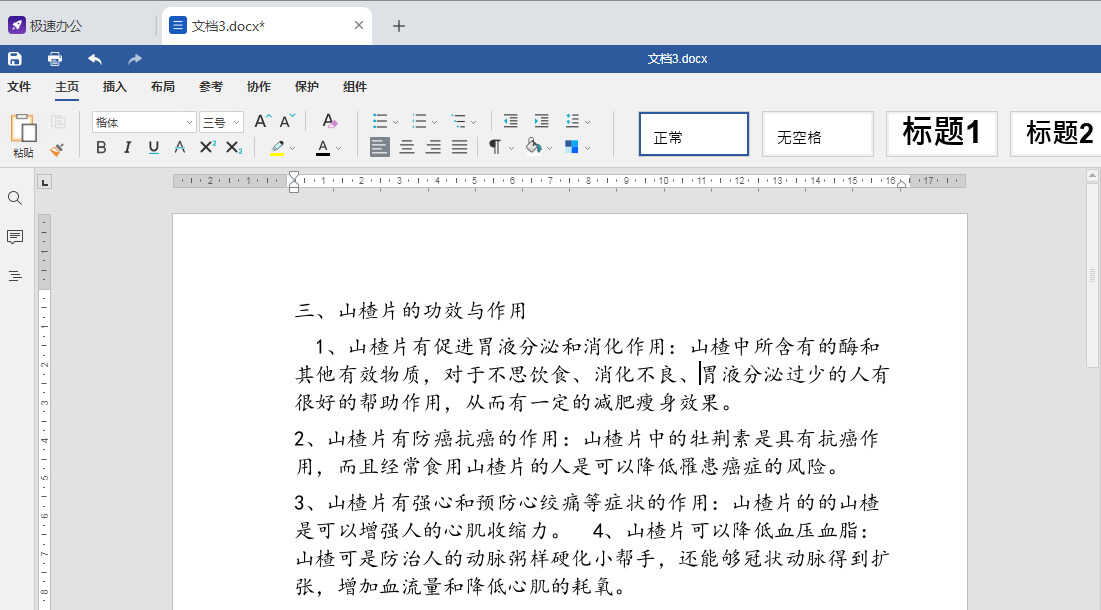Open the 三号 font size dropdown
The image size is (1101, 610).
pos(237,122)
